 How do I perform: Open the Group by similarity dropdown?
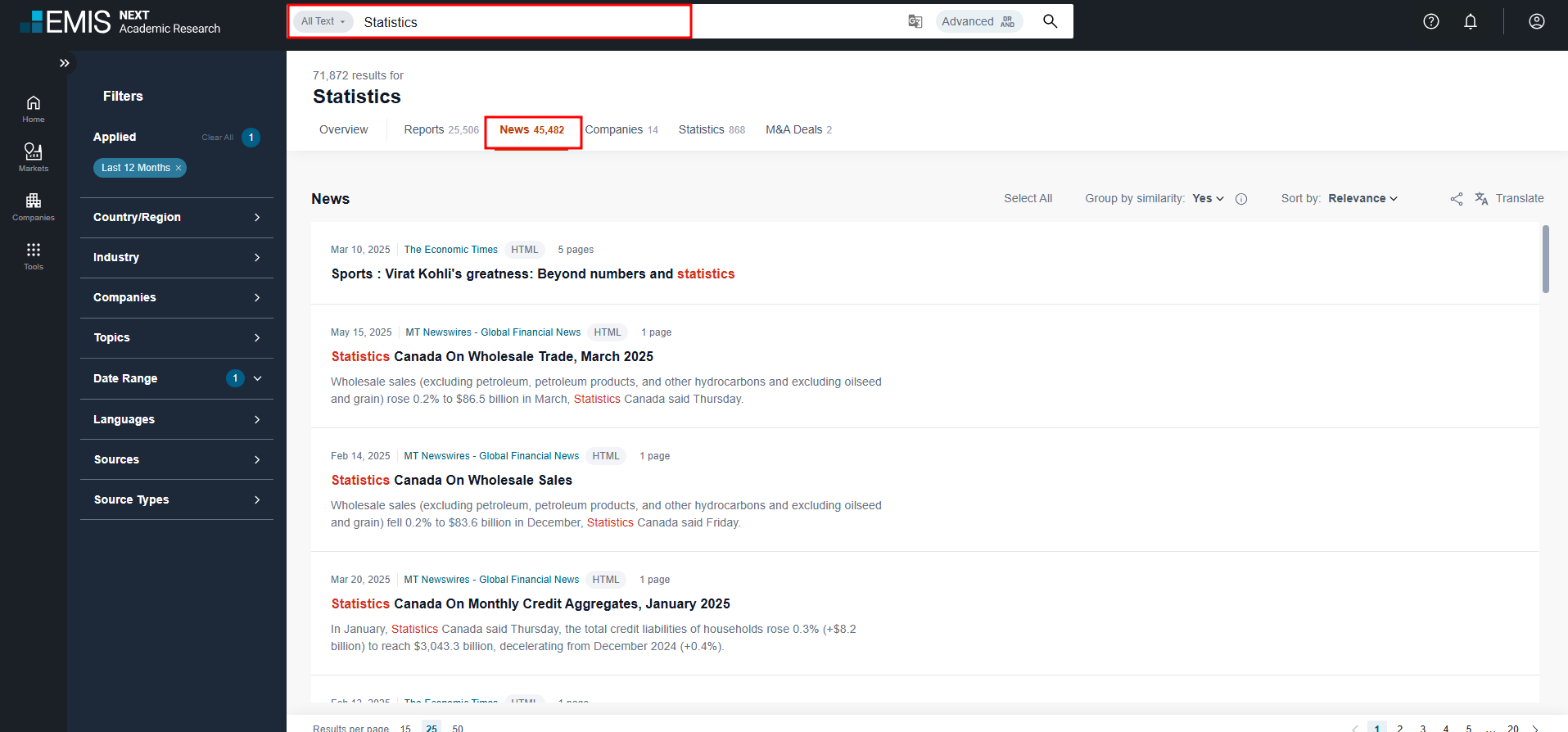pyautogui.click(x=1208, y=198)
